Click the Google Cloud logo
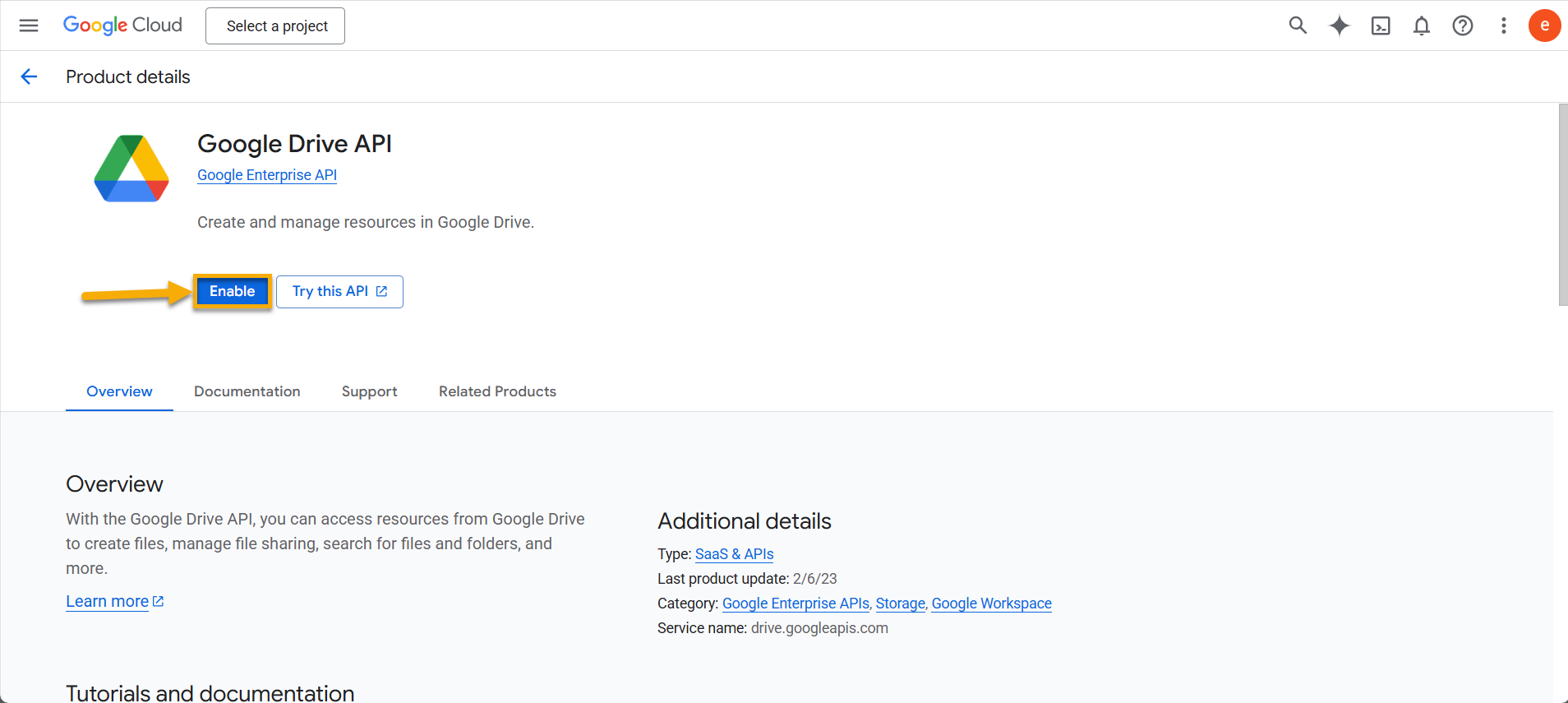 point(122,25)
